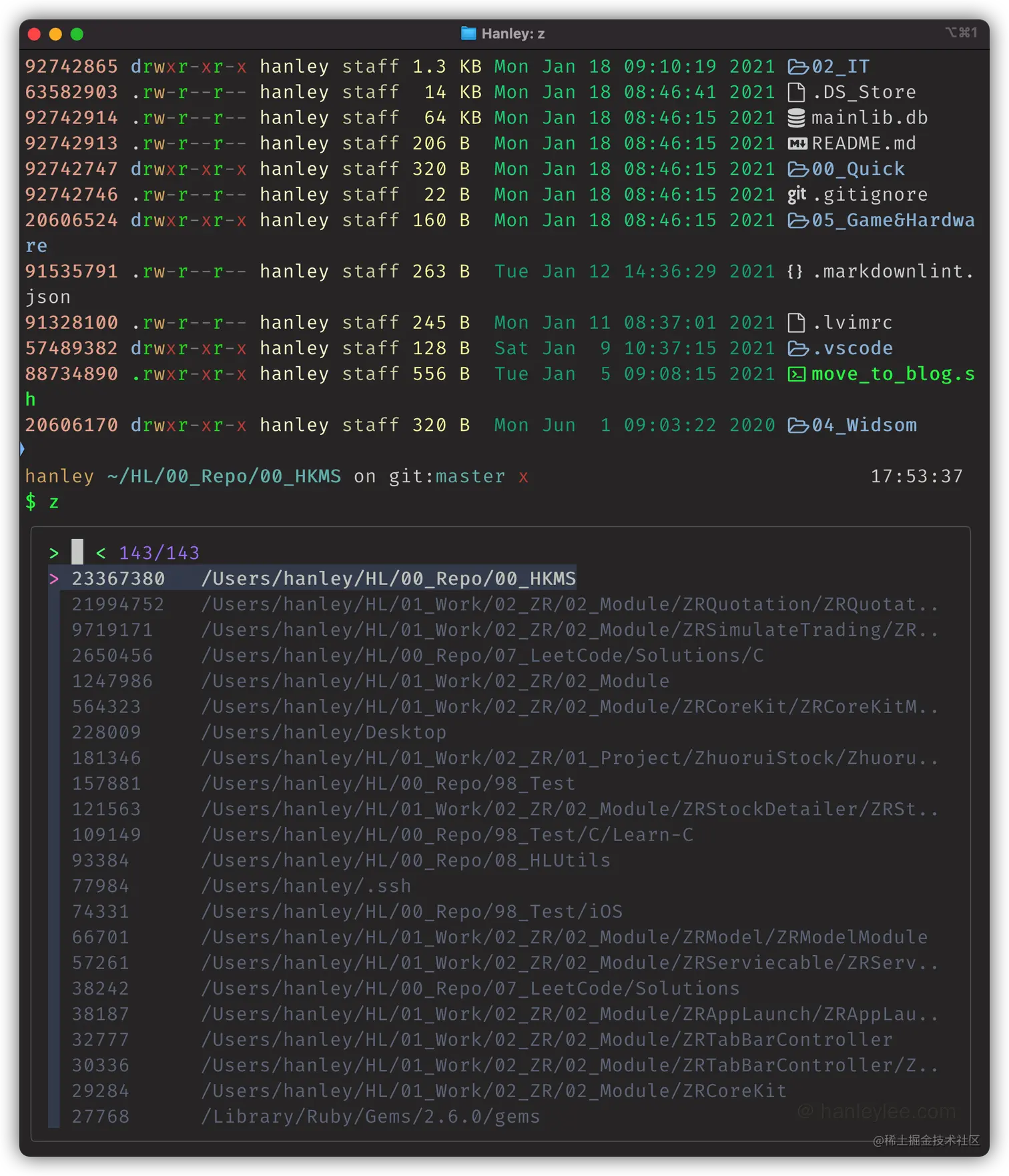
Task: Click the git icon beside .gitignore
Action: point(797,194)
